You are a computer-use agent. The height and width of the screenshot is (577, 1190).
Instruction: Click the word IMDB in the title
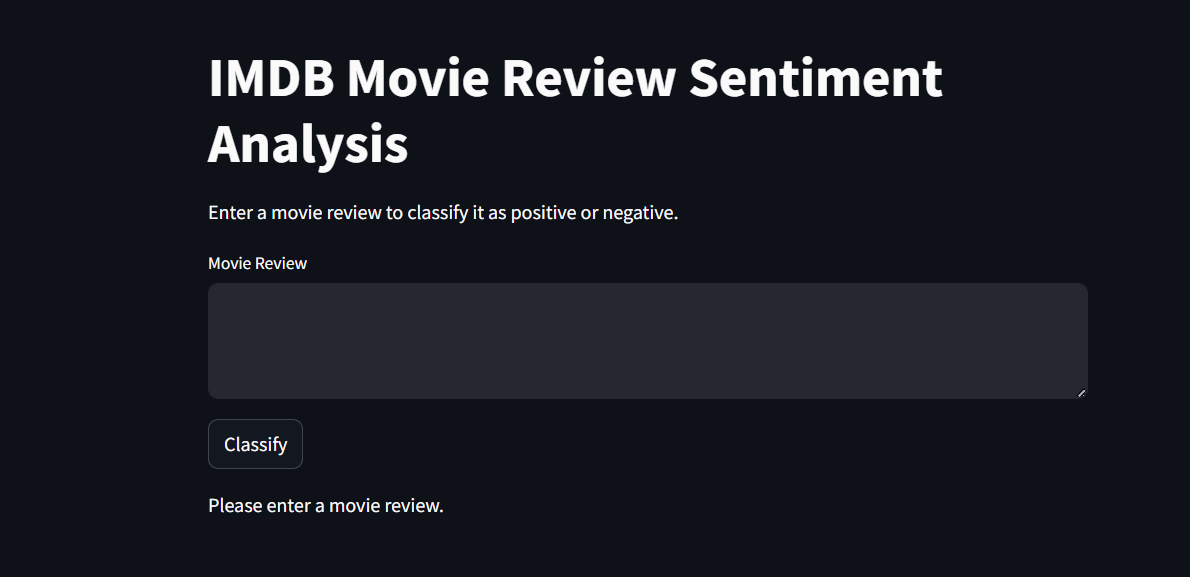270,78
